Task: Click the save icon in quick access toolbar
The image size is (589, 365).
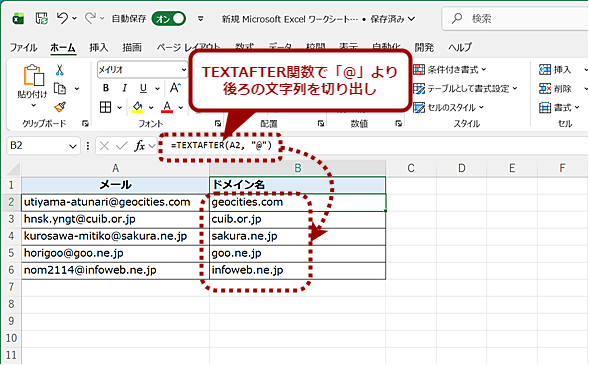Action: [x=41, y=18]
